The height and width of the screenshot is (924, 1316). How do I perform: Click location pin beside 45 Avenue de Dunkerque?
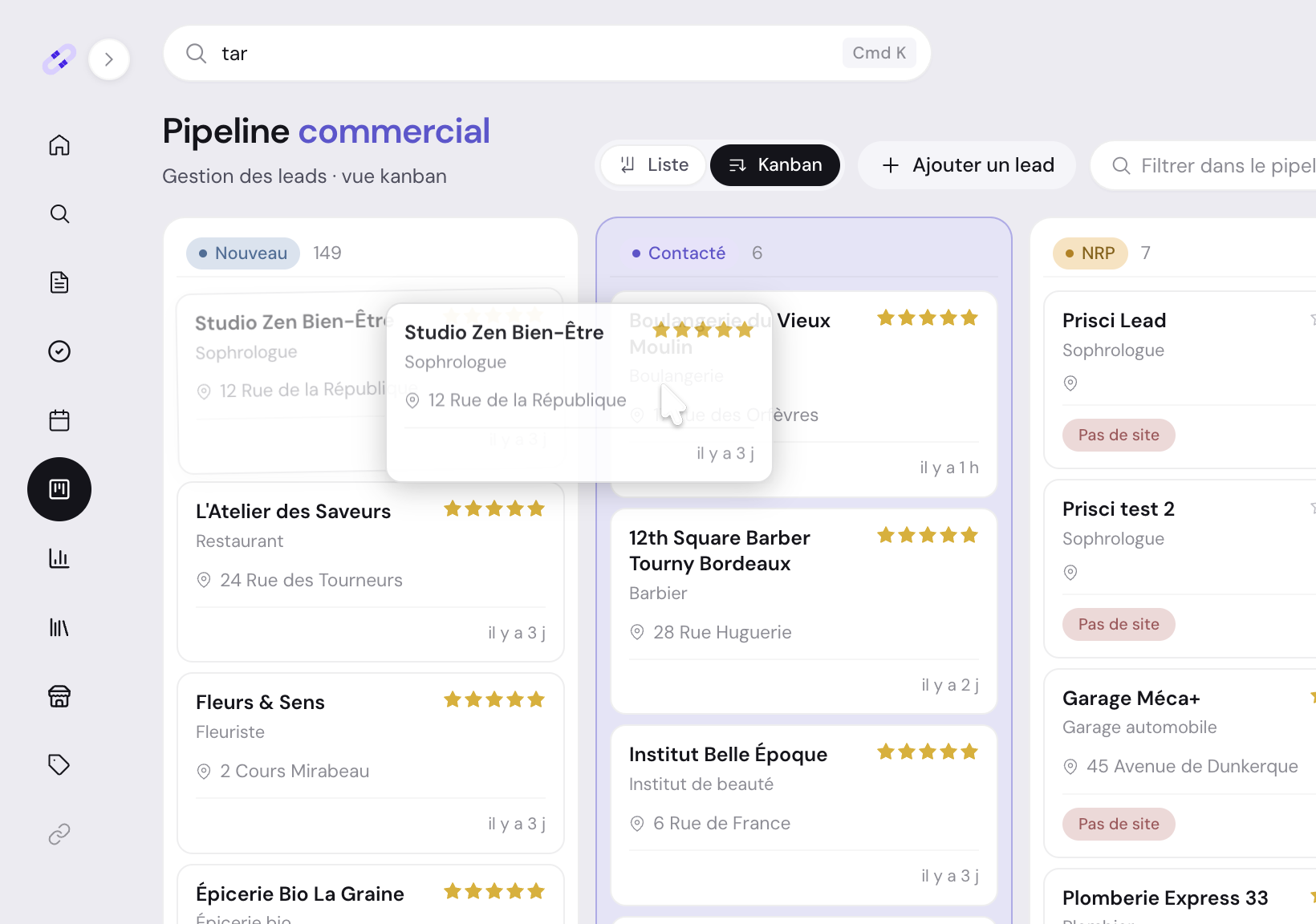[x=1070, y=767]
